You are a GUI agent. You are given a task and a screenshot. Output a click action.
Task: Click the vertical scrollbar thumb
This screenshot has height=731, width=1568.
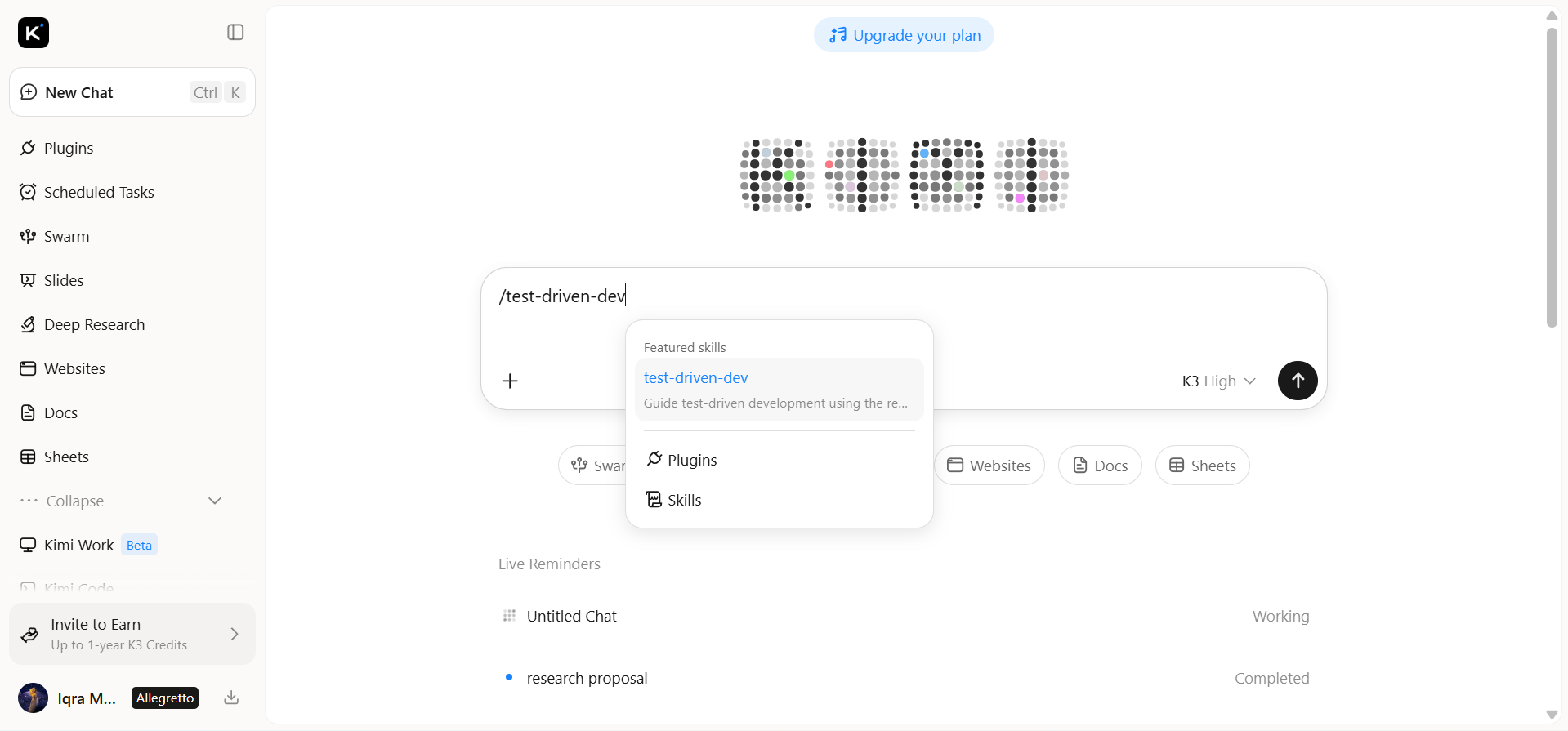click(x=1552, y=177)
